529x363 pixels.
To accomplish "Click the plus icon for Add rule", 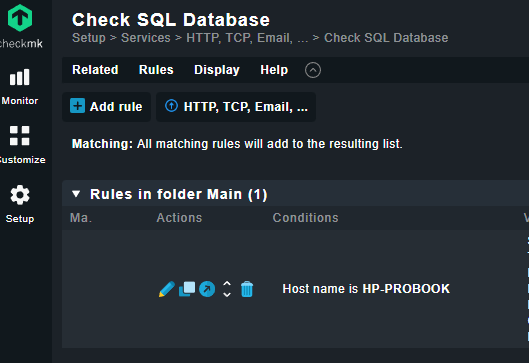I will click(77, 106).
